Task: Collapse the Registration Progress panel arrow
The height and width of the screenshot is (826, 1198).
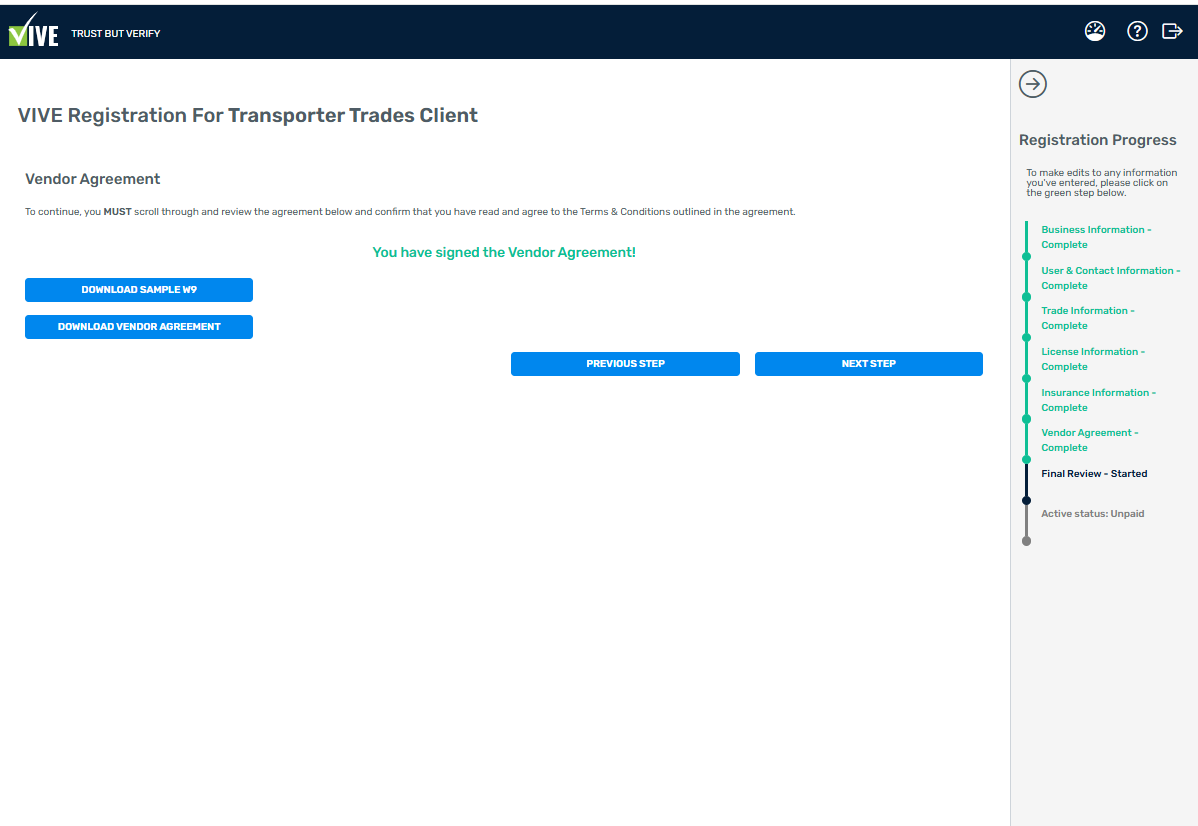Action: pyautogui.click(x=1033, y=84)
